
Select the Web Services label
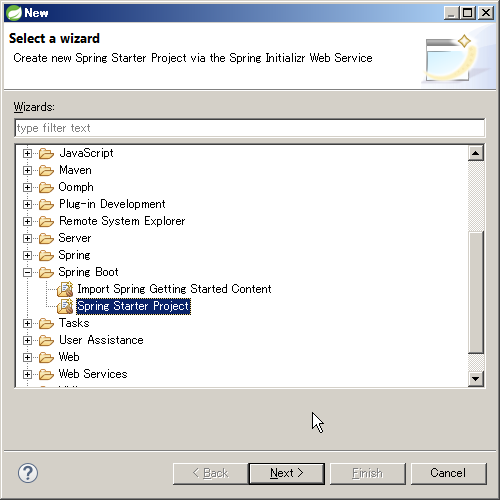(93, 374)
